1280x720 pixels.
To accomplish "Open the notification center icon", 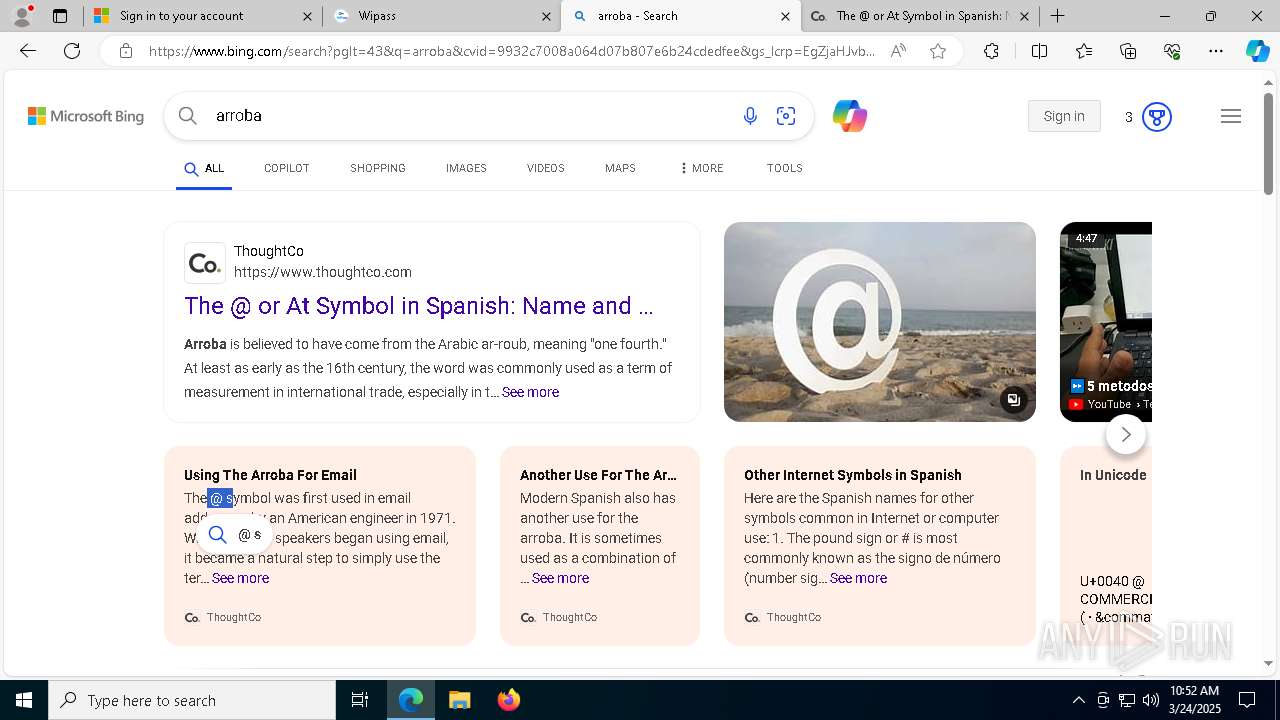I will (x=1247, y=700).
